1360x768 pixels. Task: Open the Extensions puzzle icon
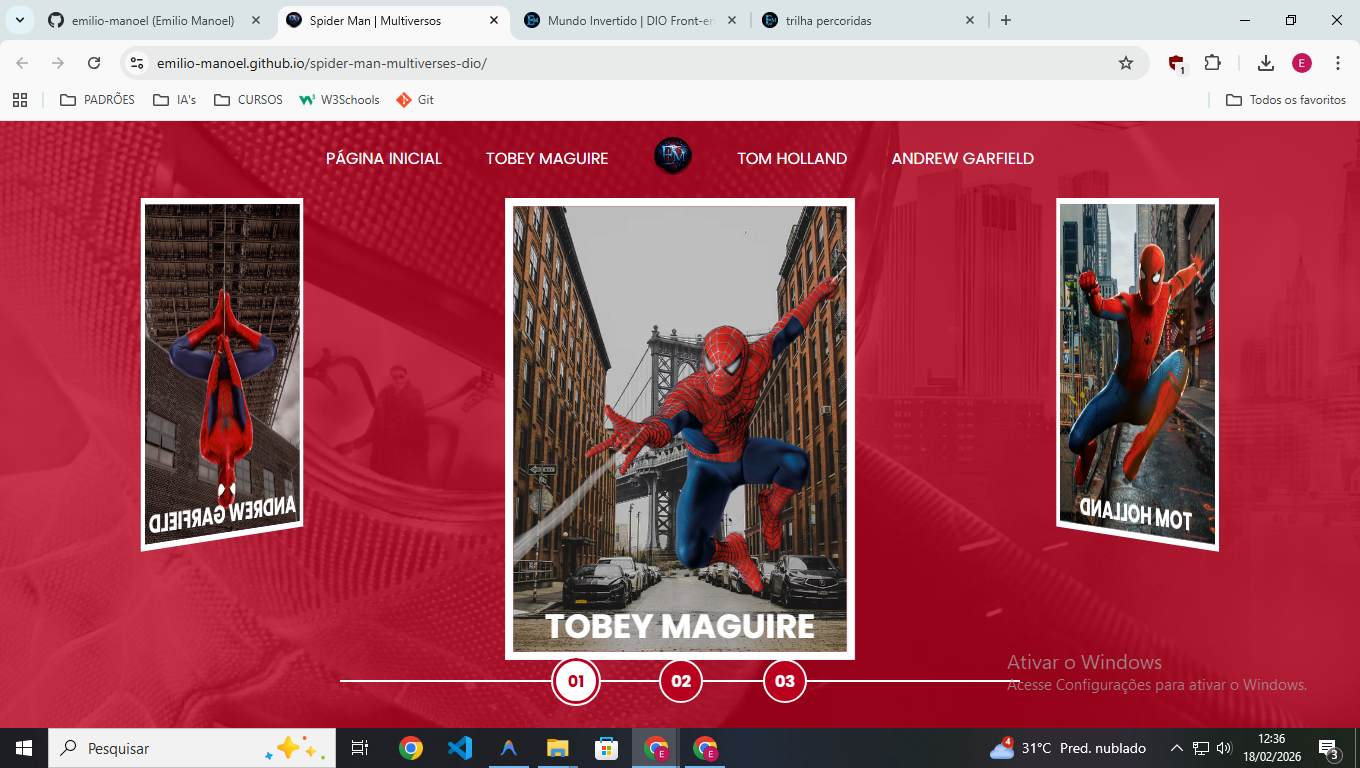(1212, 62)
